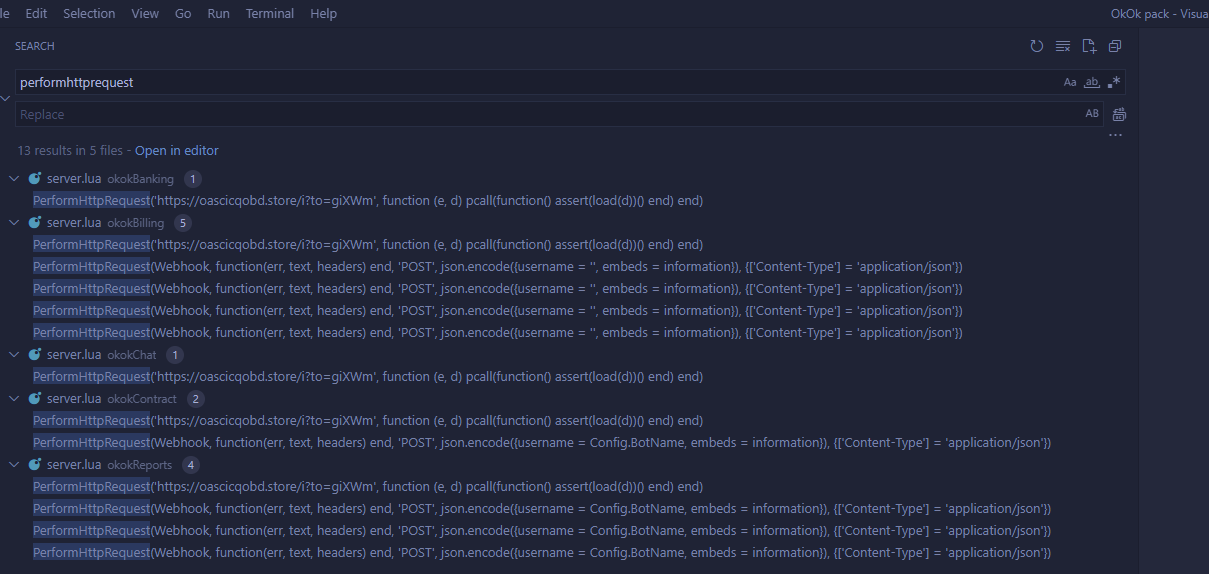The width and height of the screenshot is (1209, 574).
Task: Collapse okokBilling server.lua results
Action: tap(13, 223)
